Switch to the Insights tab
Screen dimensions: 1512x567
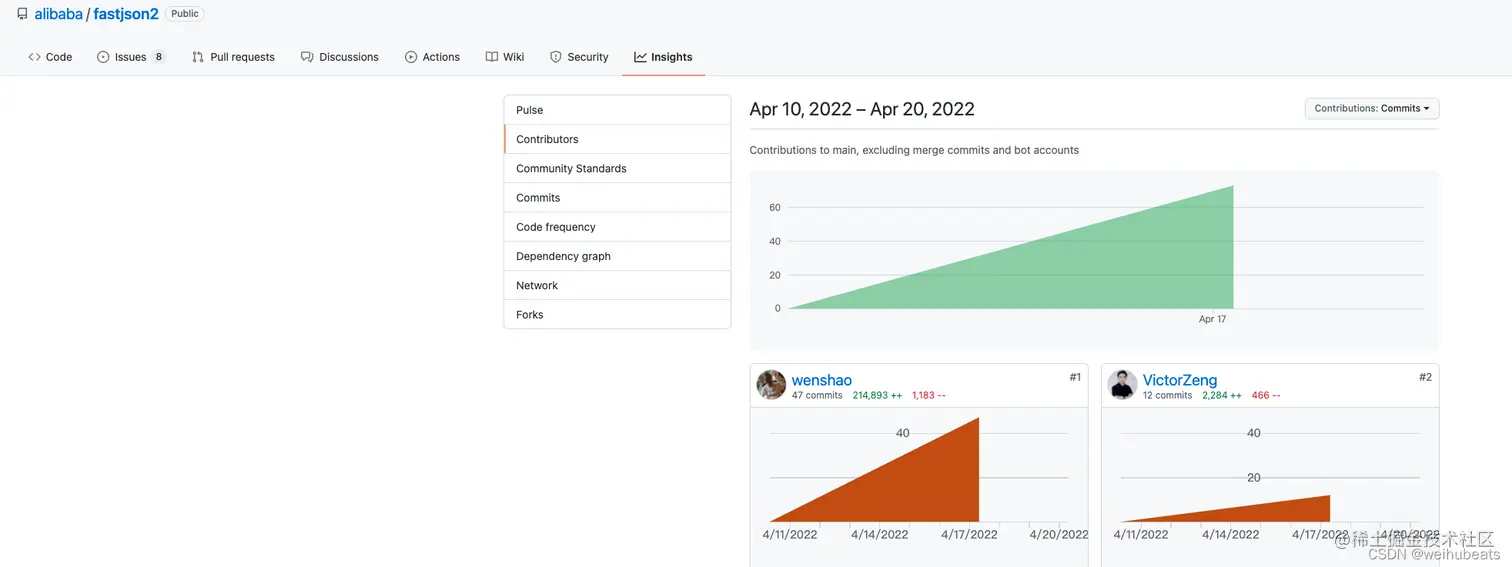tap(663, 57)
